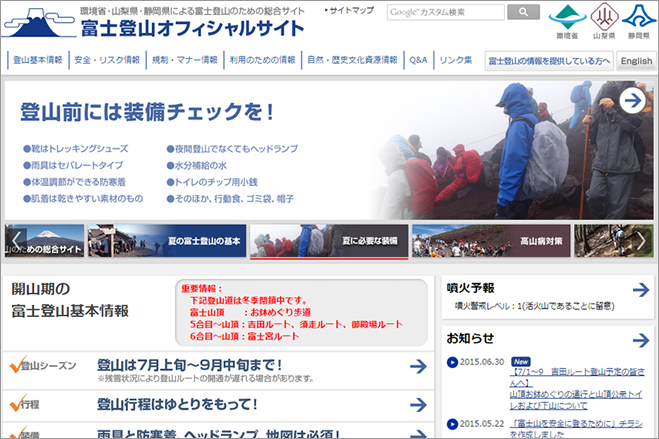Open the 環境省 emblem link

[567, 22]
